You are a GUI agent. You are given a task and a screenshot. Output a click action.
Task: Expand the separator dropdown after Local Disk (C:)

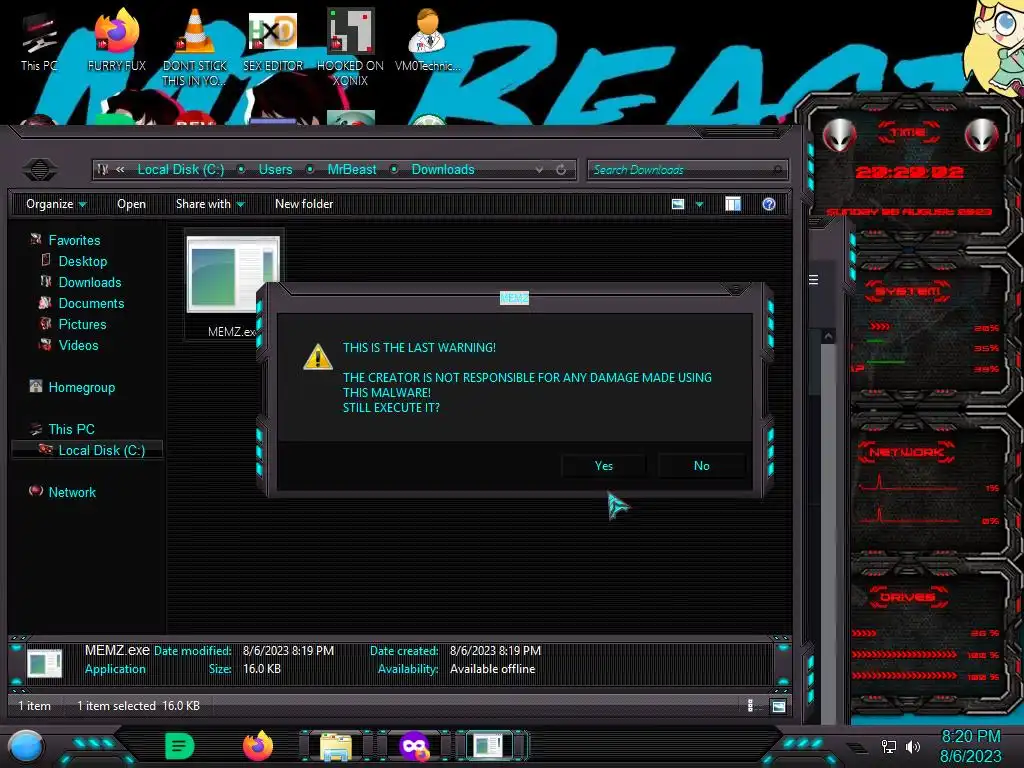(x=241, y=170)
